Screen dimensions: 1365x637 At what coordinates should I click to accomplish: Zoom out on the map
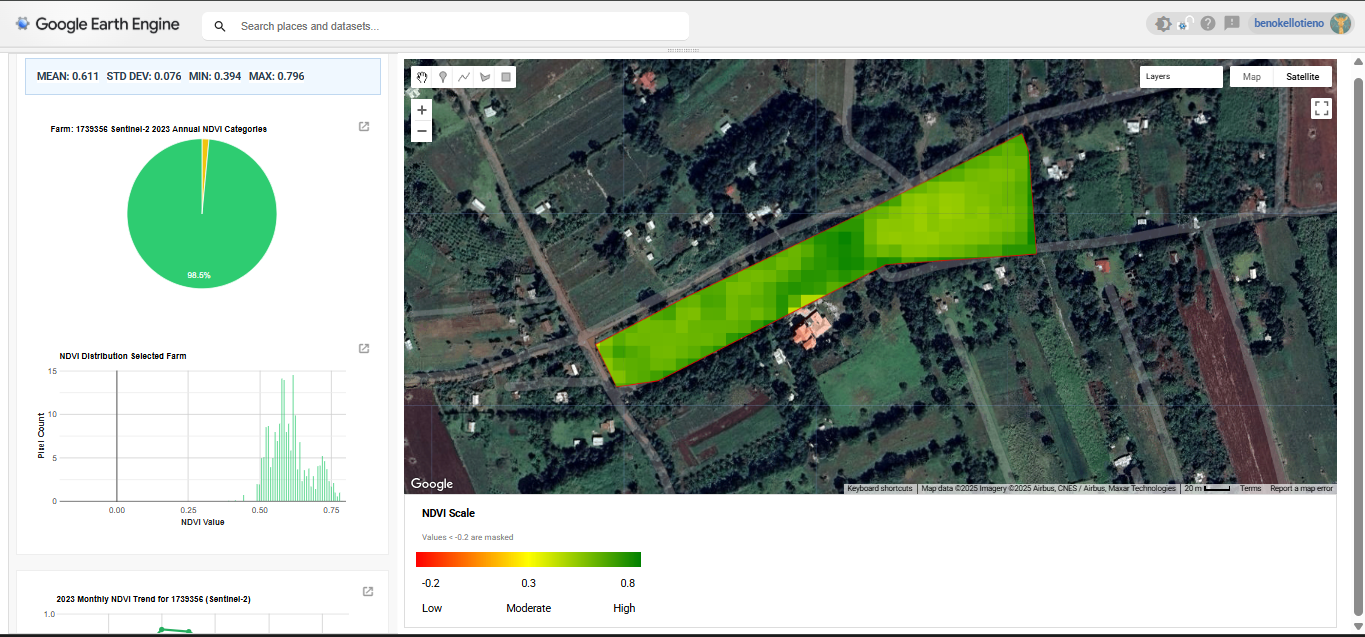[x=422, y=131]
